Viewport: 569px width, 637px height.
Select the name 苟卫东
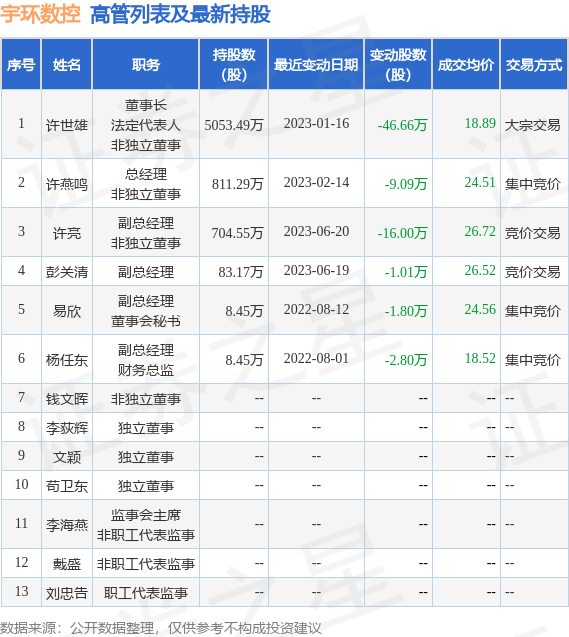[67, 486]
